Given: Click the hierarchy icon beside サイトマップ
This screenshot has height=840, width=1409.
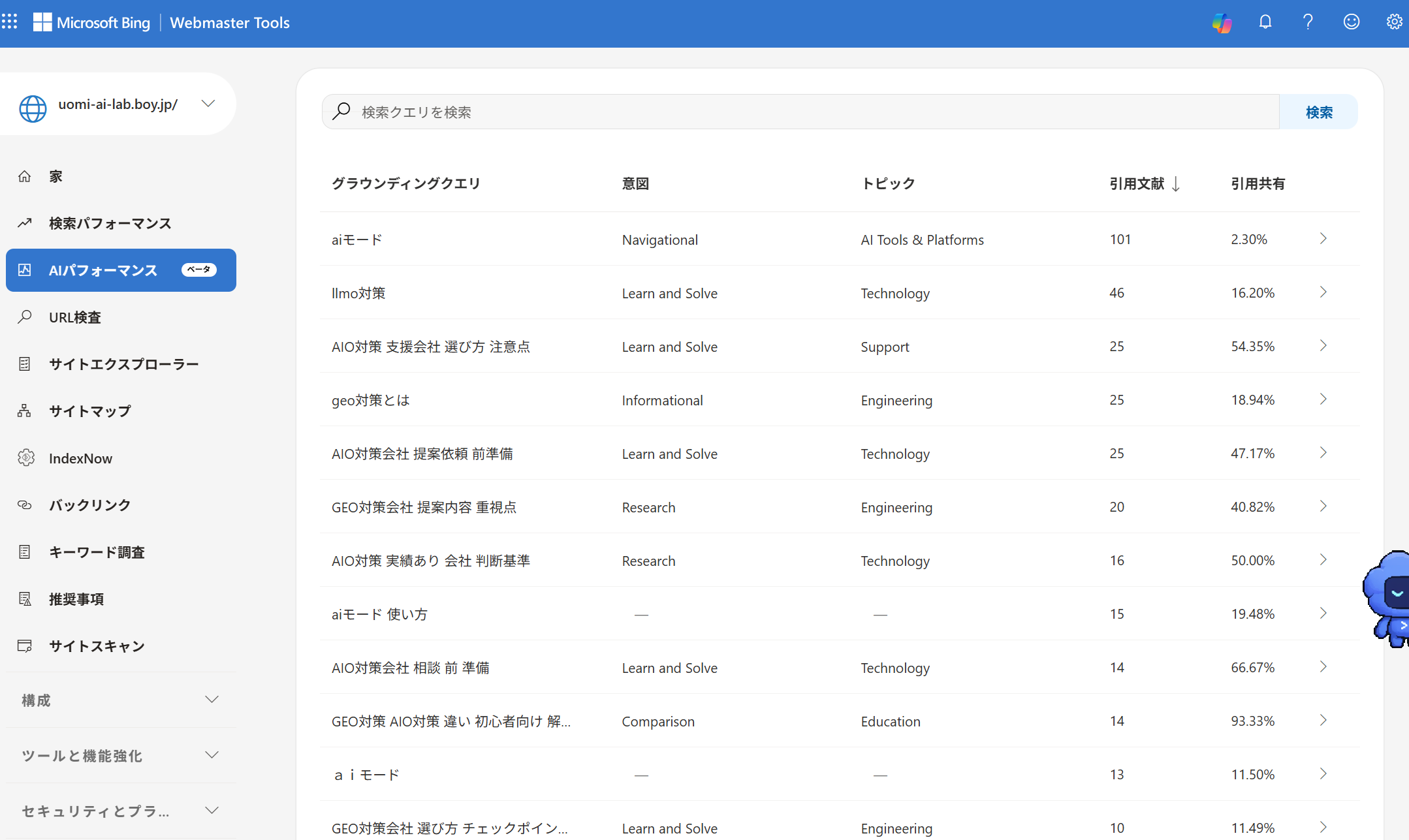Looking at the screenshot, I should pos(25,411).
